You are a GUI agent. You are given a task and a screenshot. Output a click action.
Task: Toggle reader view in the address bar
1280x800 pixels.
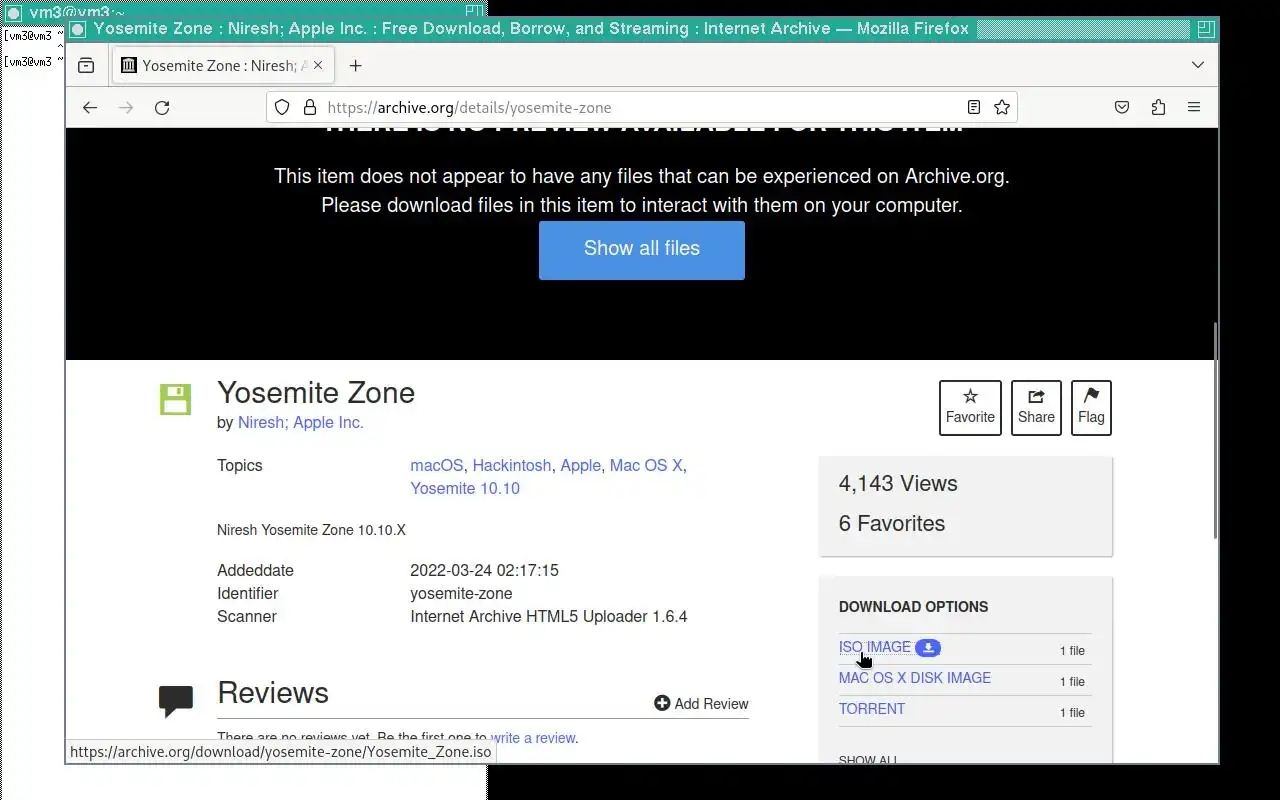tap(973, 107)
